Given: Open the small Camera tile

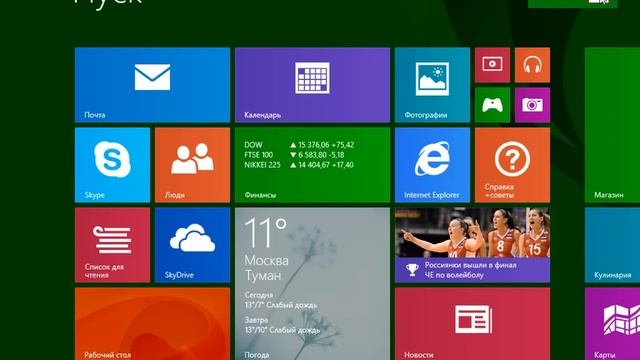Looking at the screenshot, I should [x=532, y=105].
